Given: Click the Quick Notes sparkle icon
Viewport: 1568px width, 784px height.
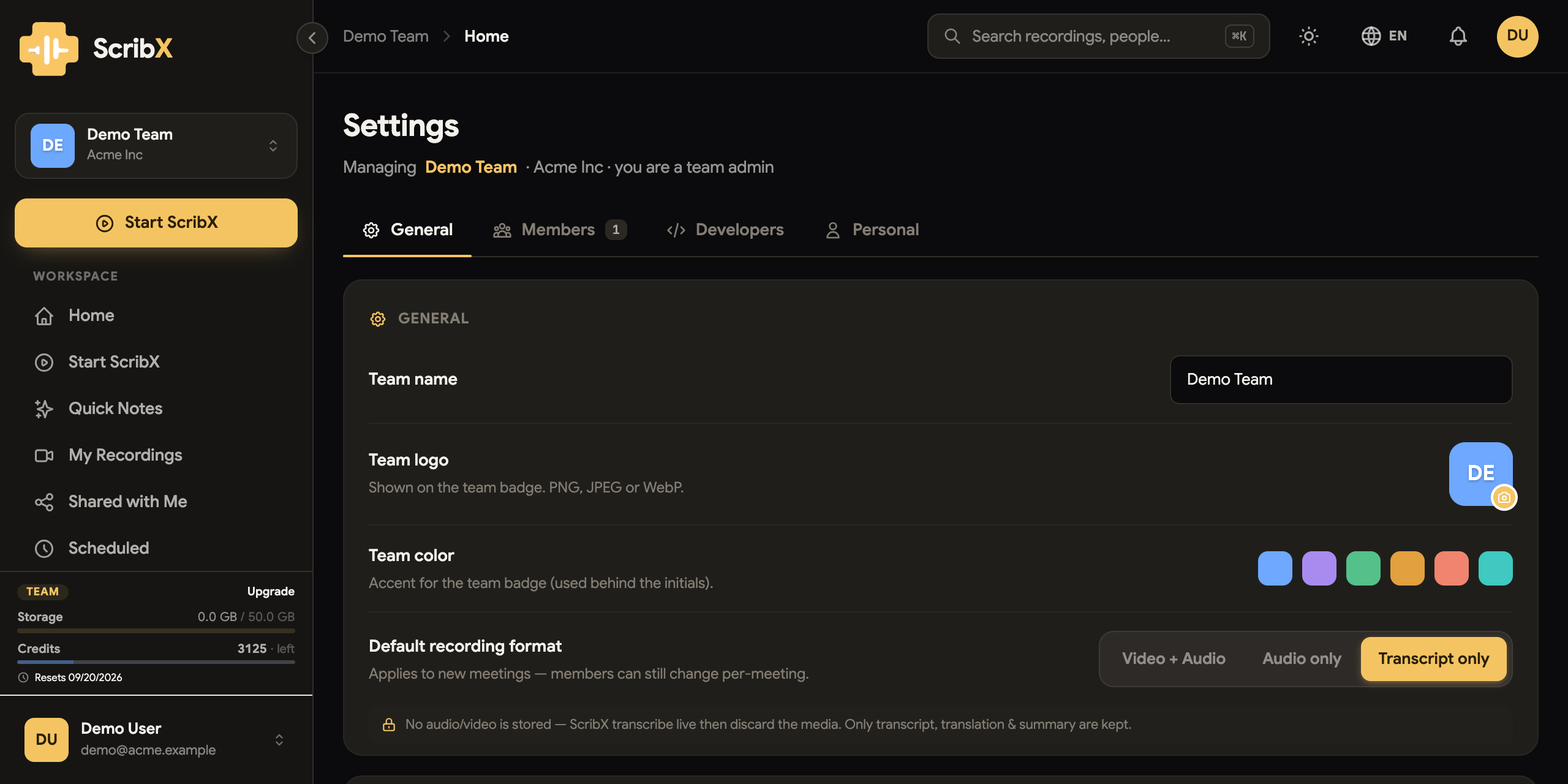Looking at the screenshot, I should tap(44, 409).
